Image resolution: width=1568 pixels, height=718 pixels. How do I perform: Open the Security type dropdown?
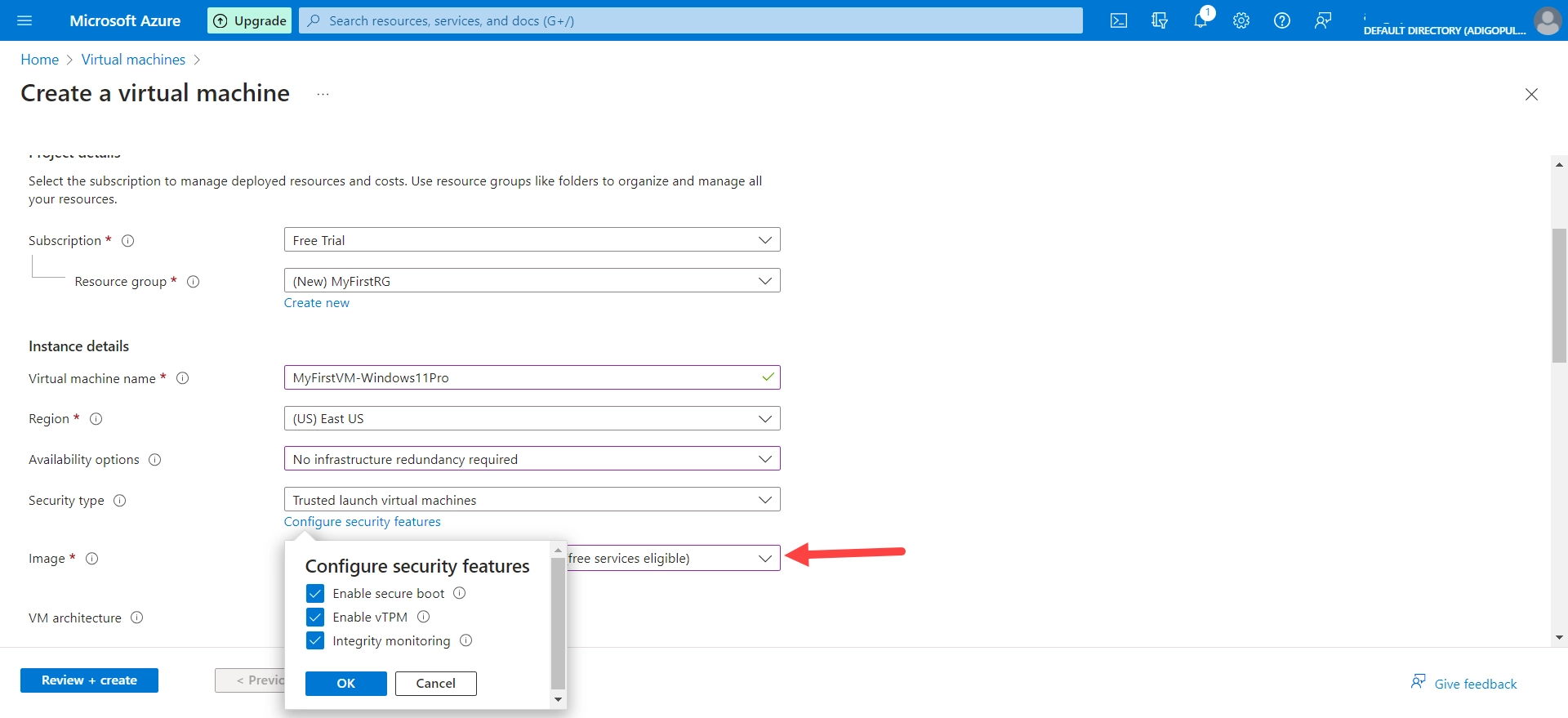coord(532,500)
